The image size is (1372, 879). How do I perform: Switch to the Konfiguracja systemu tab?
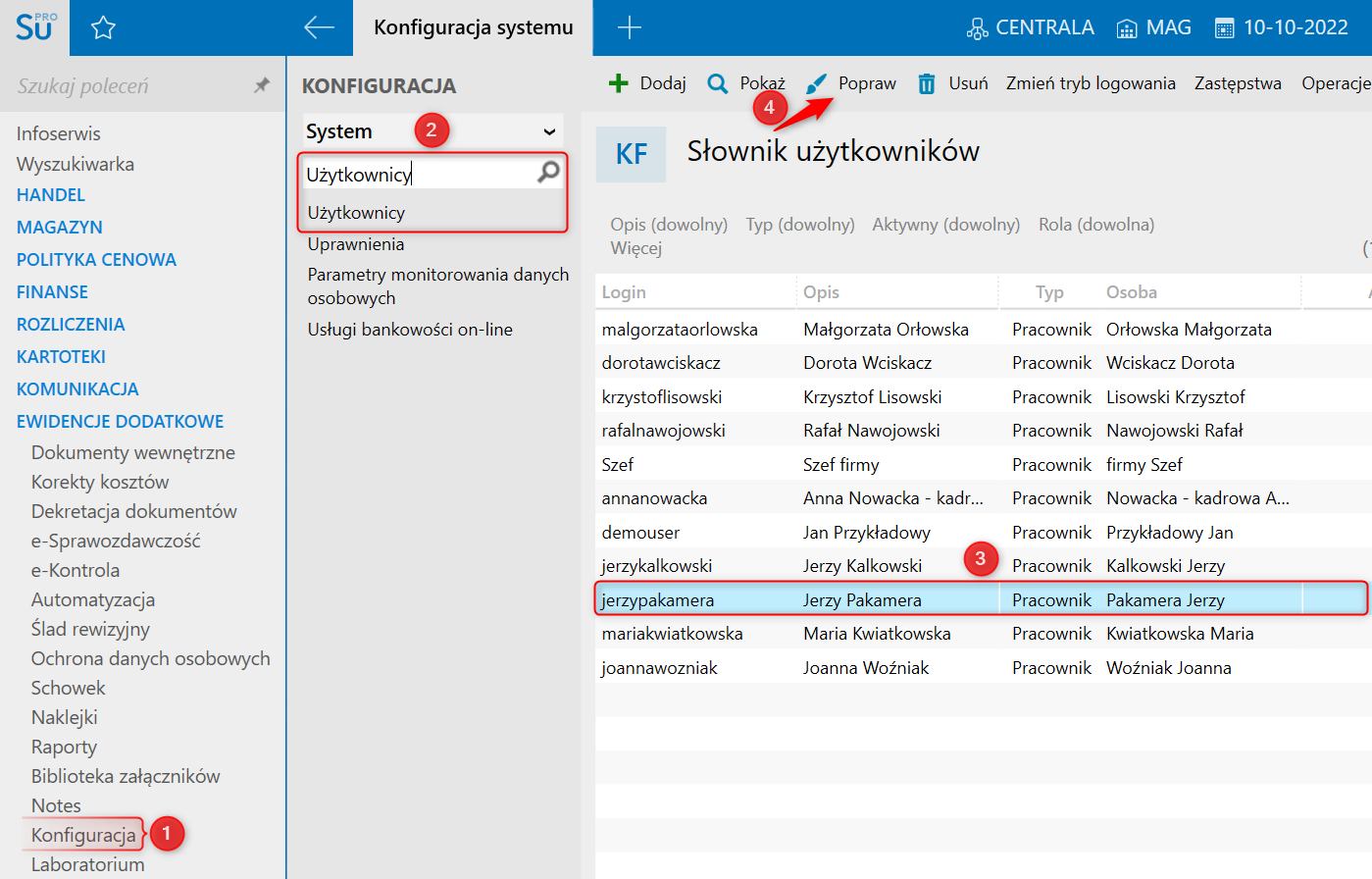click(473, 27)
